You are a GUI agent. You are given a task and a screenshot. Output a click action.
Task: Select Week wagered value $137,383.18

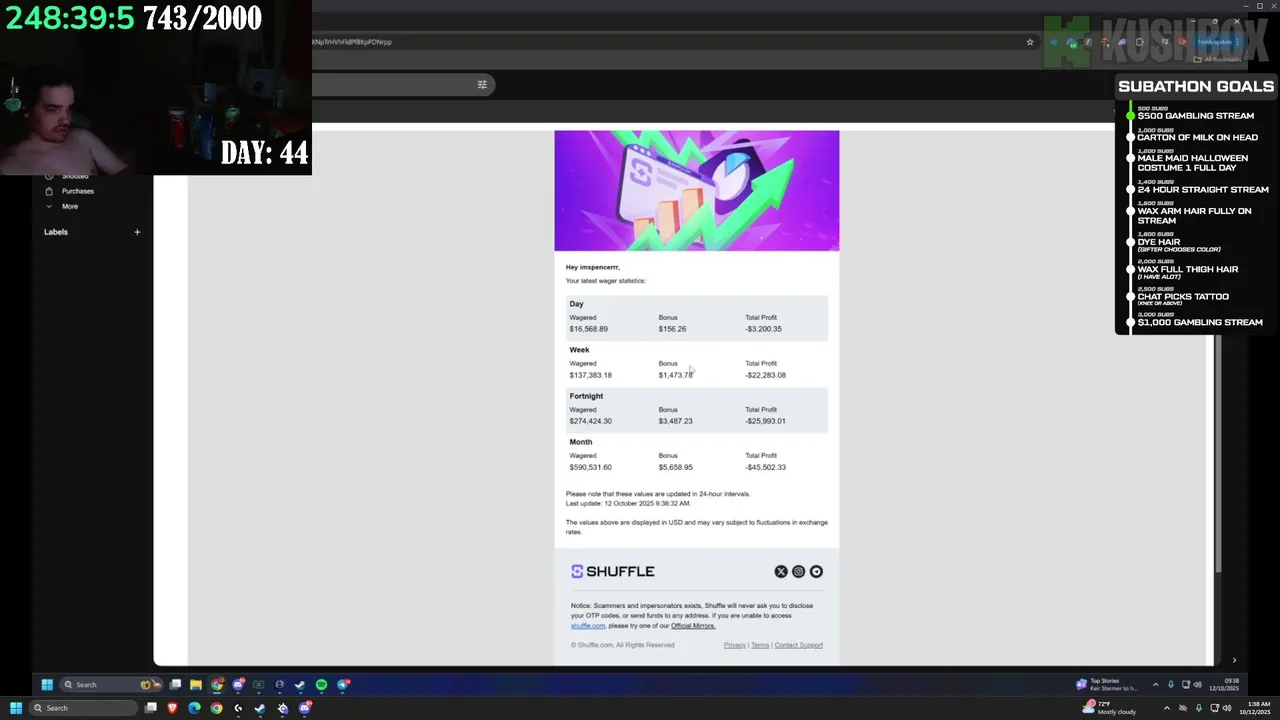coord(590,375)
